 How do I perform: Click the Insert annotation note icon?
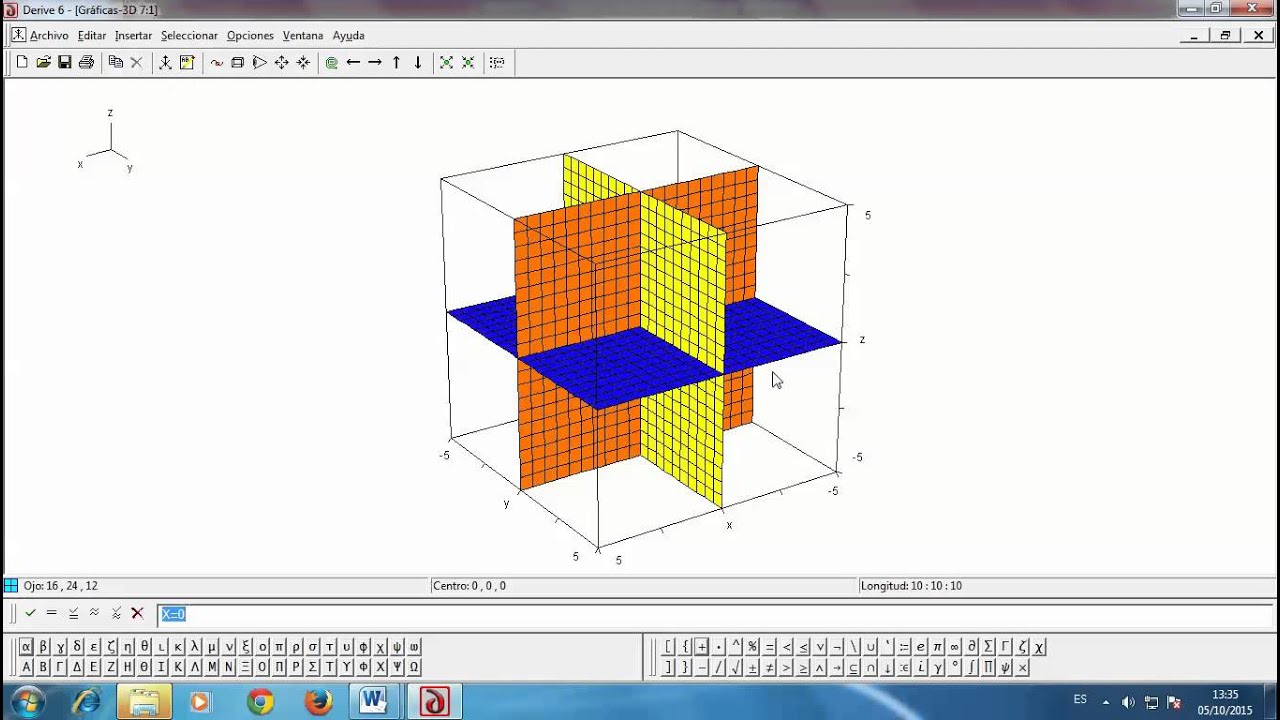[x=187, y=62]
